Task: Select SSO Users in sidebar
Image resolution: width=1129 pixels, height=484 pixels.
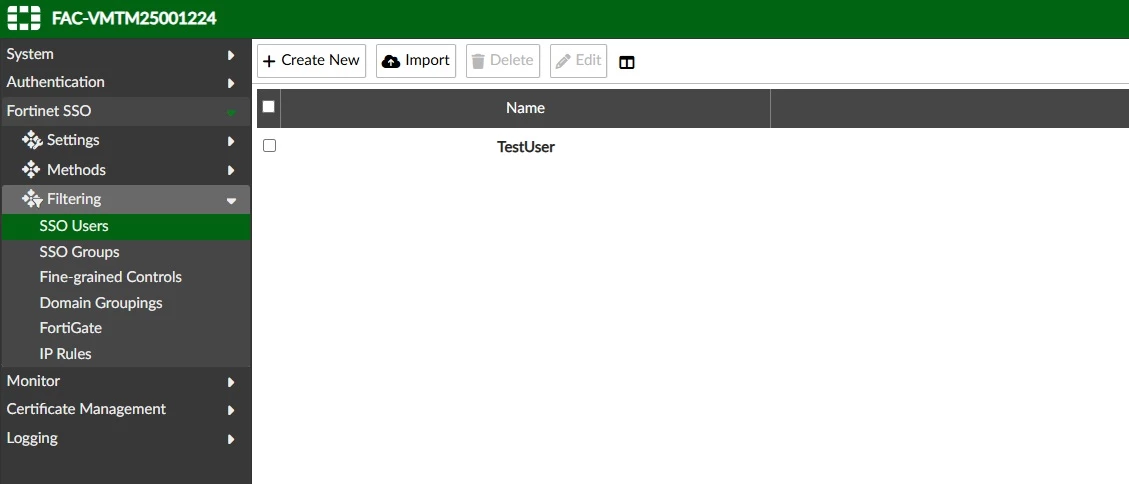Action: [x=126, y=226]
